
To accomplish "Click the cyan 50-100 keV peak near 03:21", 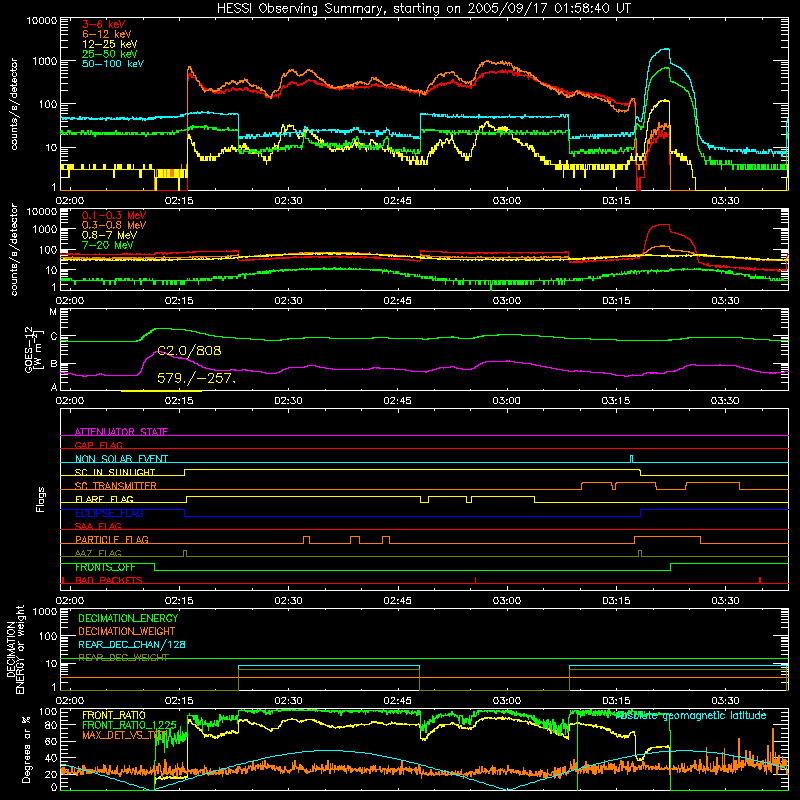I will pos(663,49).
